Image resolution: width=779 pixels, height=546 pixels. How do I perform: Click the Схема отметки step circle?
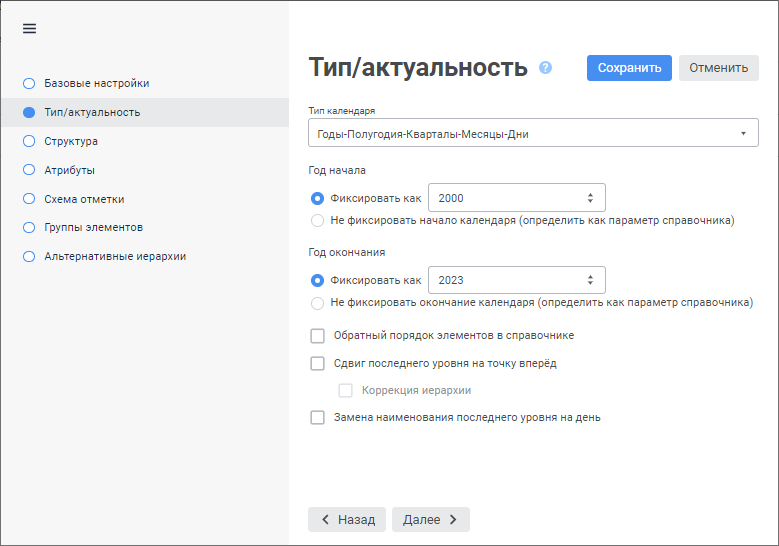pyautogui.click(x=29, y=199)
